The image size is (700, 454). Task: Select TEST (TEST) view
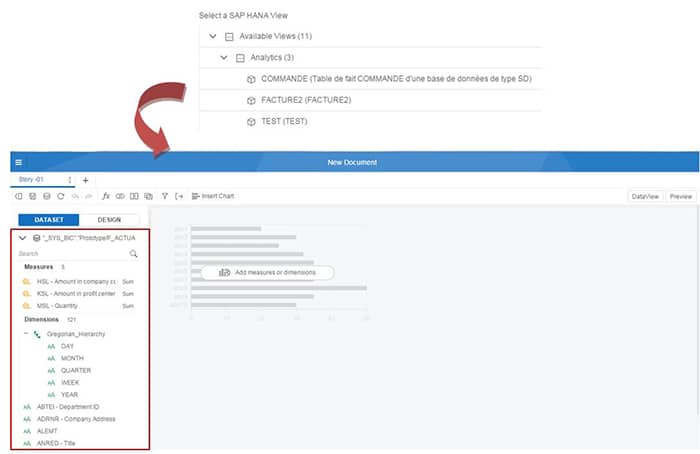[x=371, y=121]
